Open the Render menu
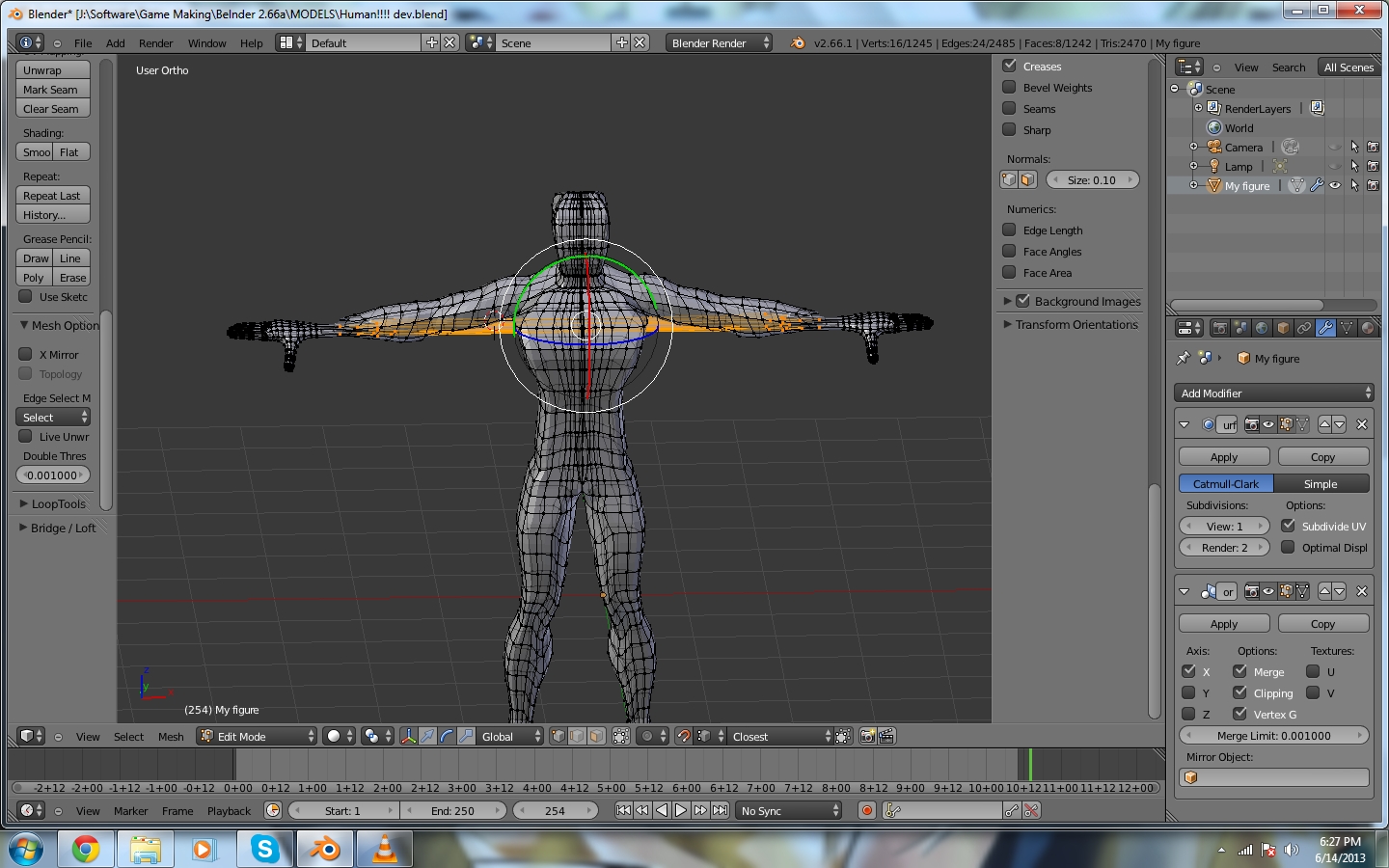This screenshot has height=868, width=1389. [x=155, y=42]
